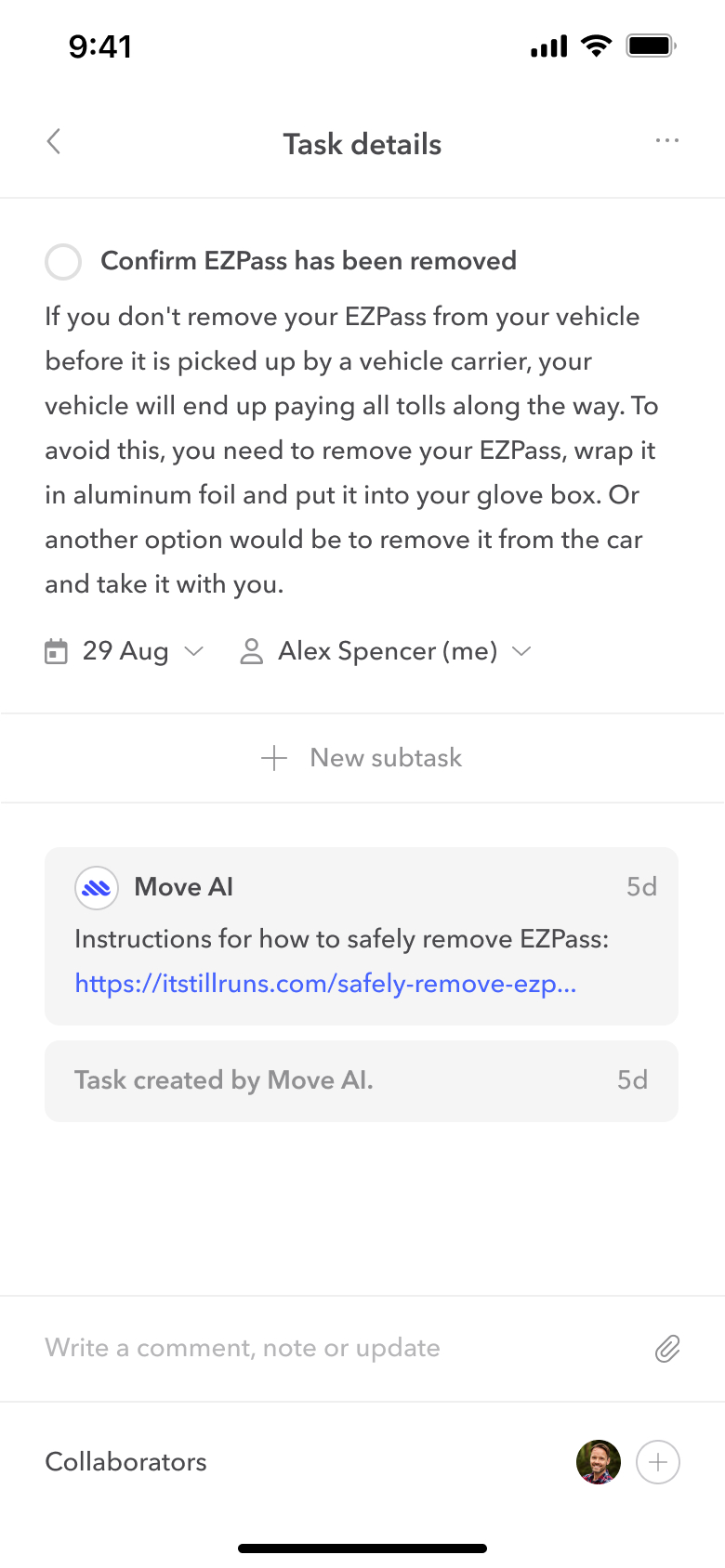Viewport: 725px width, 1568px height.
Task: Add a collaborator with the plus button
Action: [x=658, y=1462]
